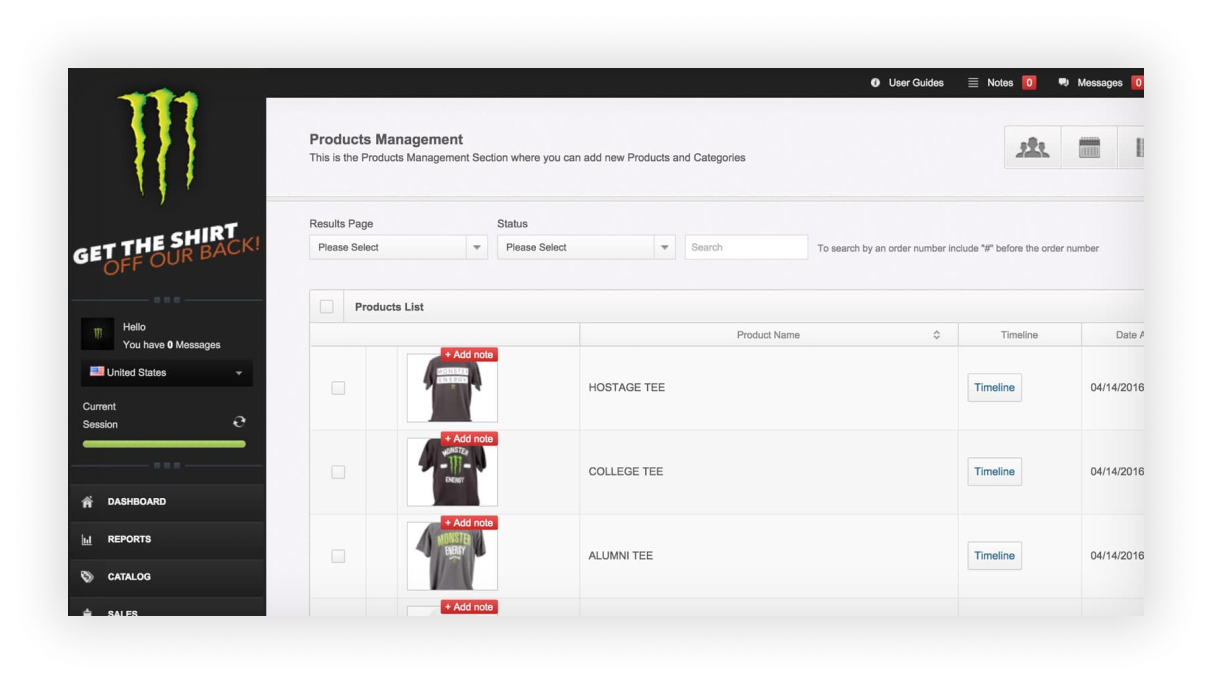Viewport: 1212px width, 684px height.
Task: Click Timeline button for HOSTAGE TEE
Action: pyautogui.click(x=994, y=388)
